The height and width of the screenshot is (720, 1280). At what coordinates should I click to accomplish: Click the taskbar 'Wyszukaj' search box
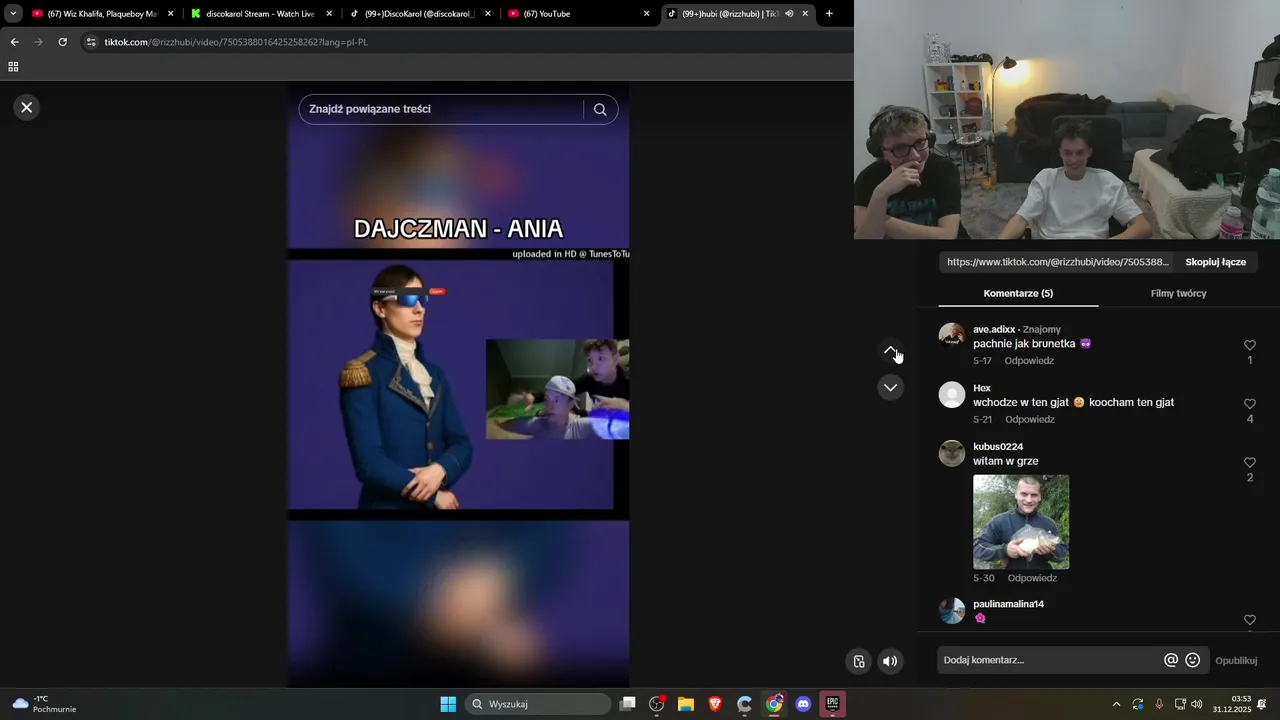(540, 704)
